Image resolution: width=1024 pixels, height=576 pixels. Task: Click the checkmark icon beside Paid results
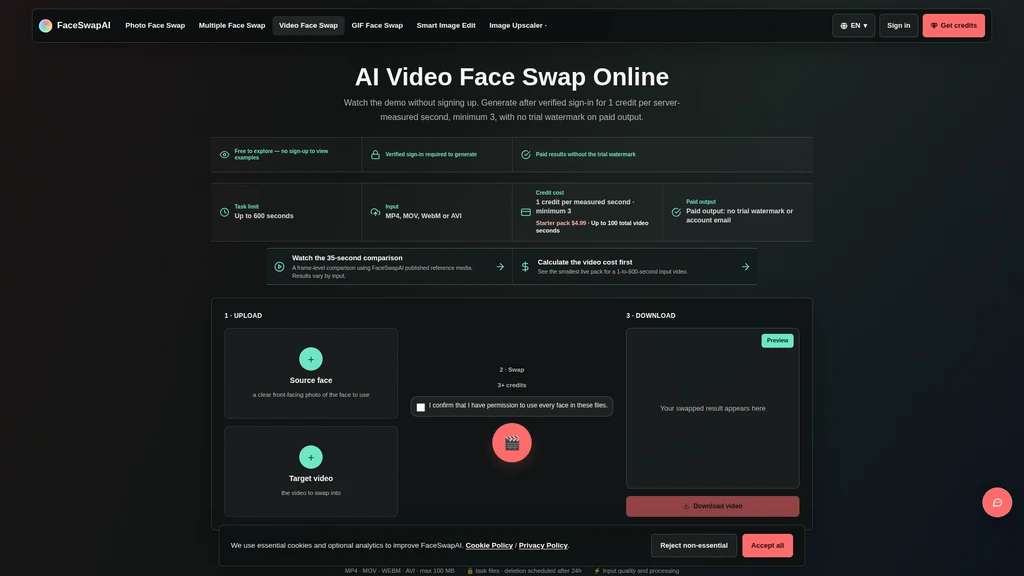[526, 155]
